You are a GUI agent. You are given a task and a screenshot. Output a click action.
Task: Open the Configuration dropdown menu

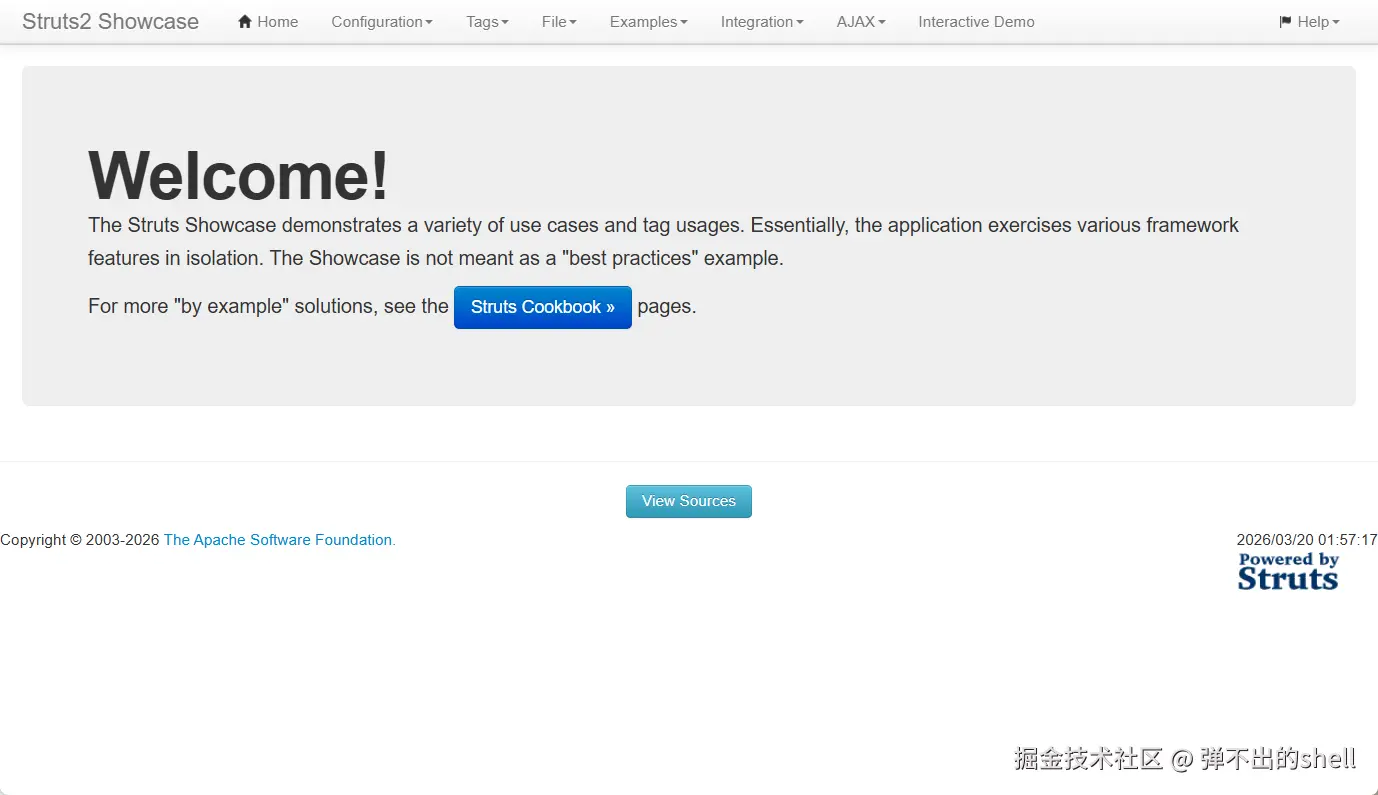[x=382, y=22]
